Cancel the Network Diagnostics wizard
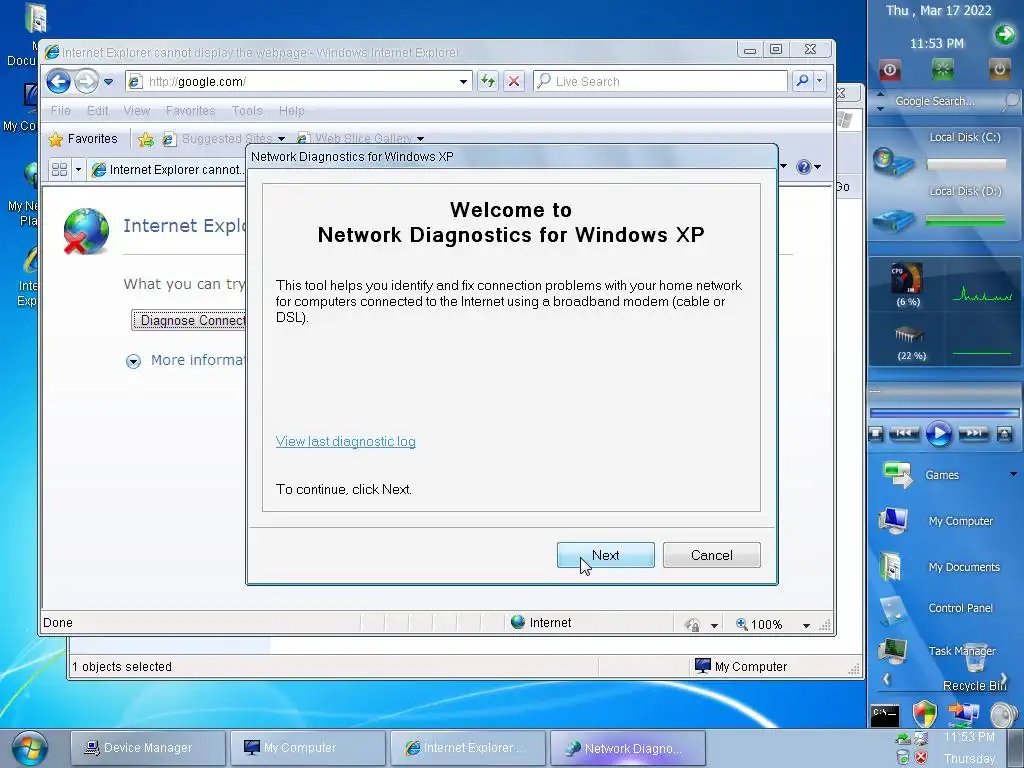This screenshot has height=768, width=1024. (711, 555)
